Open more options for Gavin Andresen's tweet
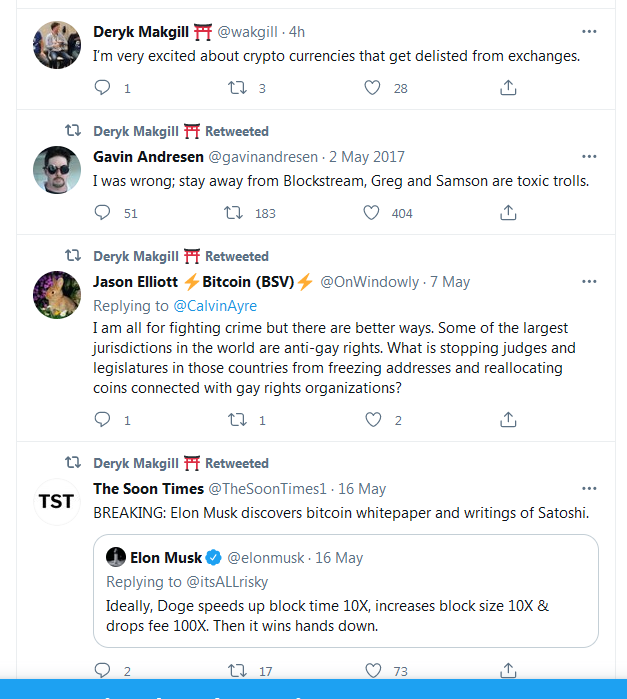This screenshot has height=699, width=627. pyautogui.click(x=589, y=156)
